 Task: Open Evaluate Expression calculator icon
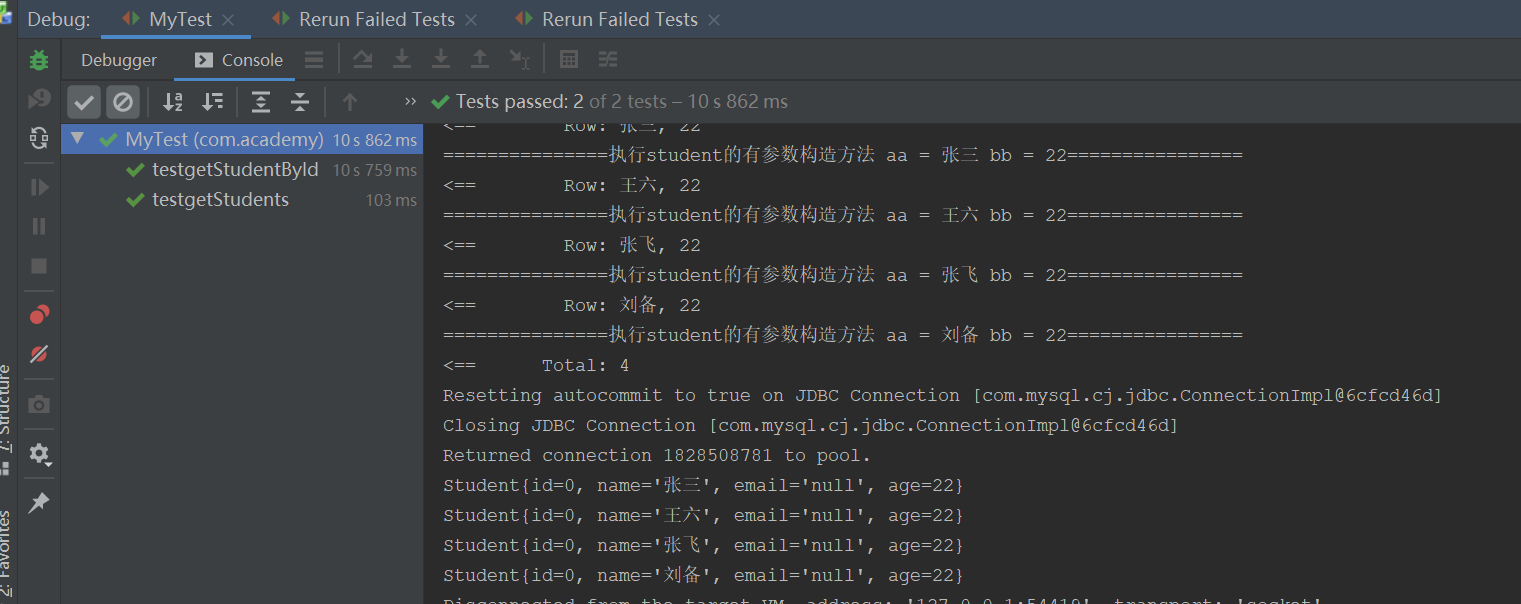click(569, 60)
